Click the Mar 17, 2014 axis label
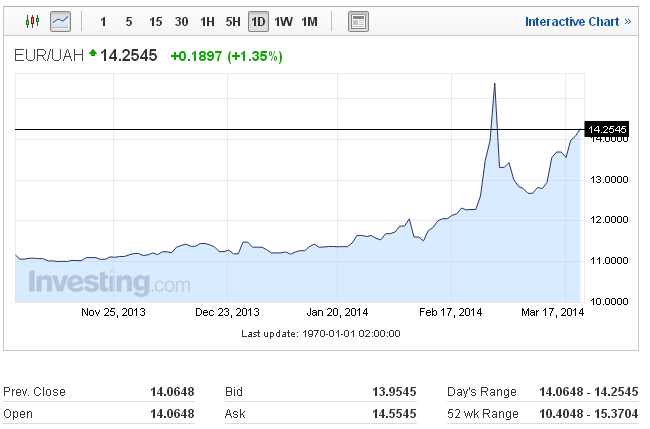Image resolution: width=650 pixels, height=429 pixels. point(553,312)
